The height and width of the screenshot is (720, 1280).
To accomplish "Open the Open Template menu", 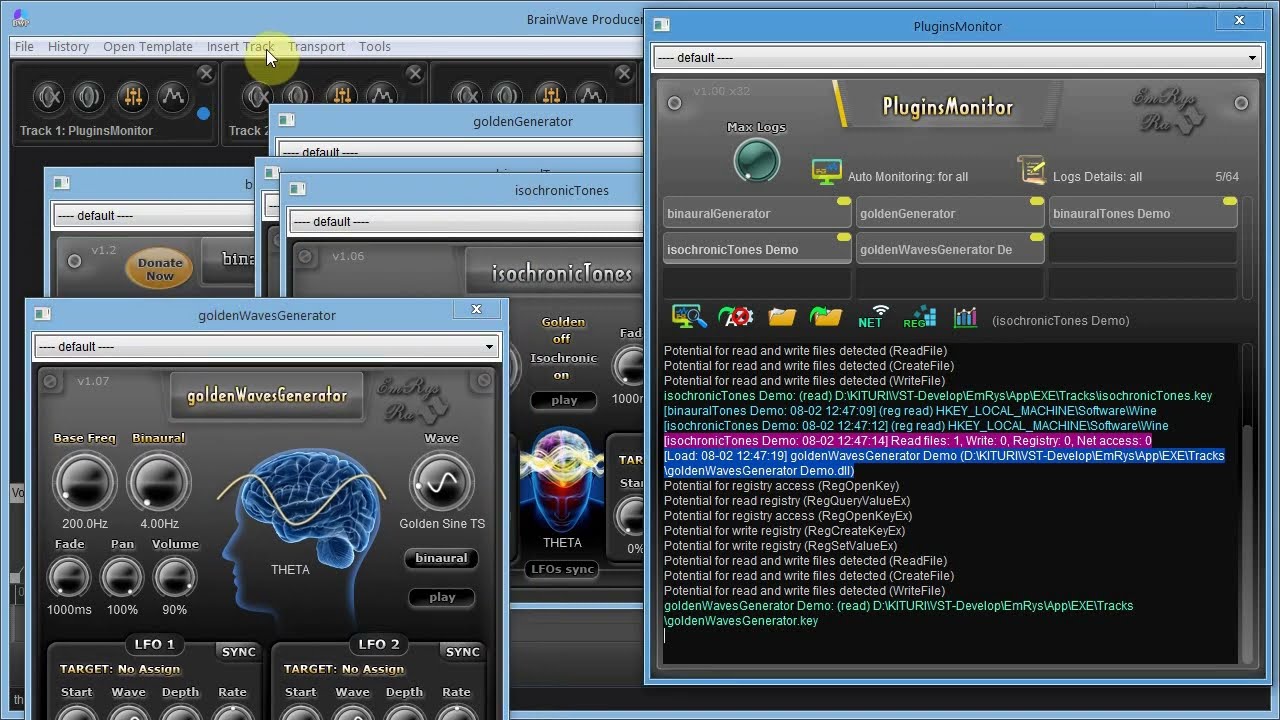I will pos(148,46).
